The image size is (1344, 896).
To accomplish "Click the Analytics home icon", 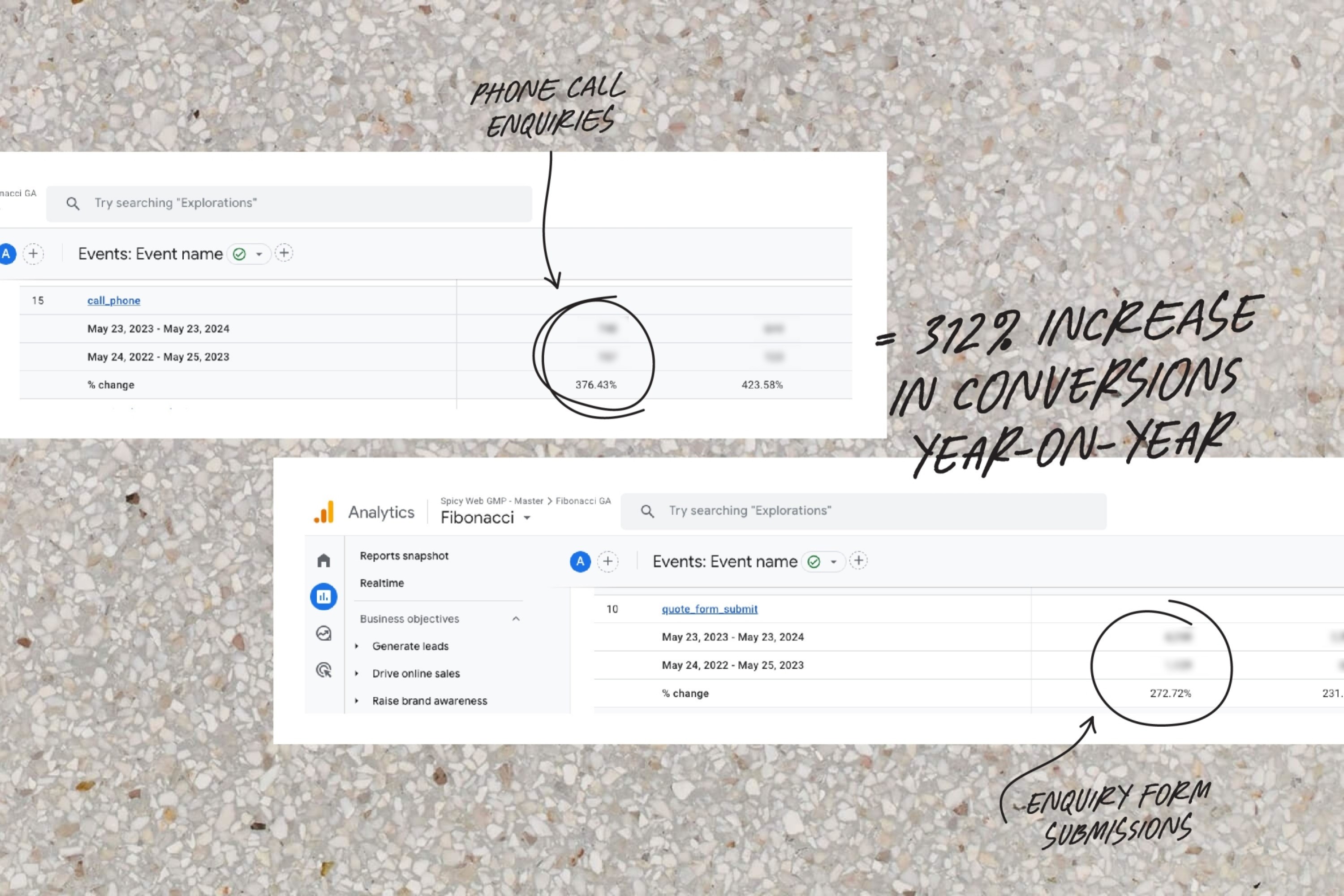I will tap(324, 559).
